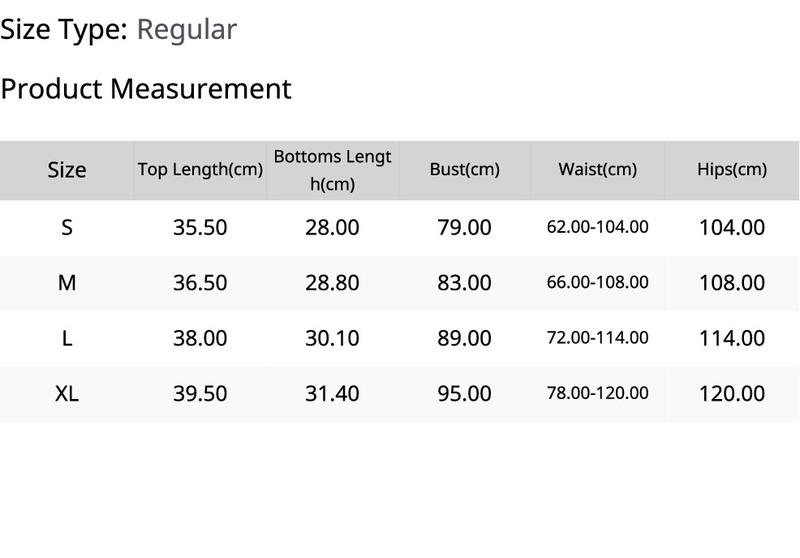The image size is (800, 558).
Task: Select the XL size row label
Action: pyautogui.click(x=67, y=394)
